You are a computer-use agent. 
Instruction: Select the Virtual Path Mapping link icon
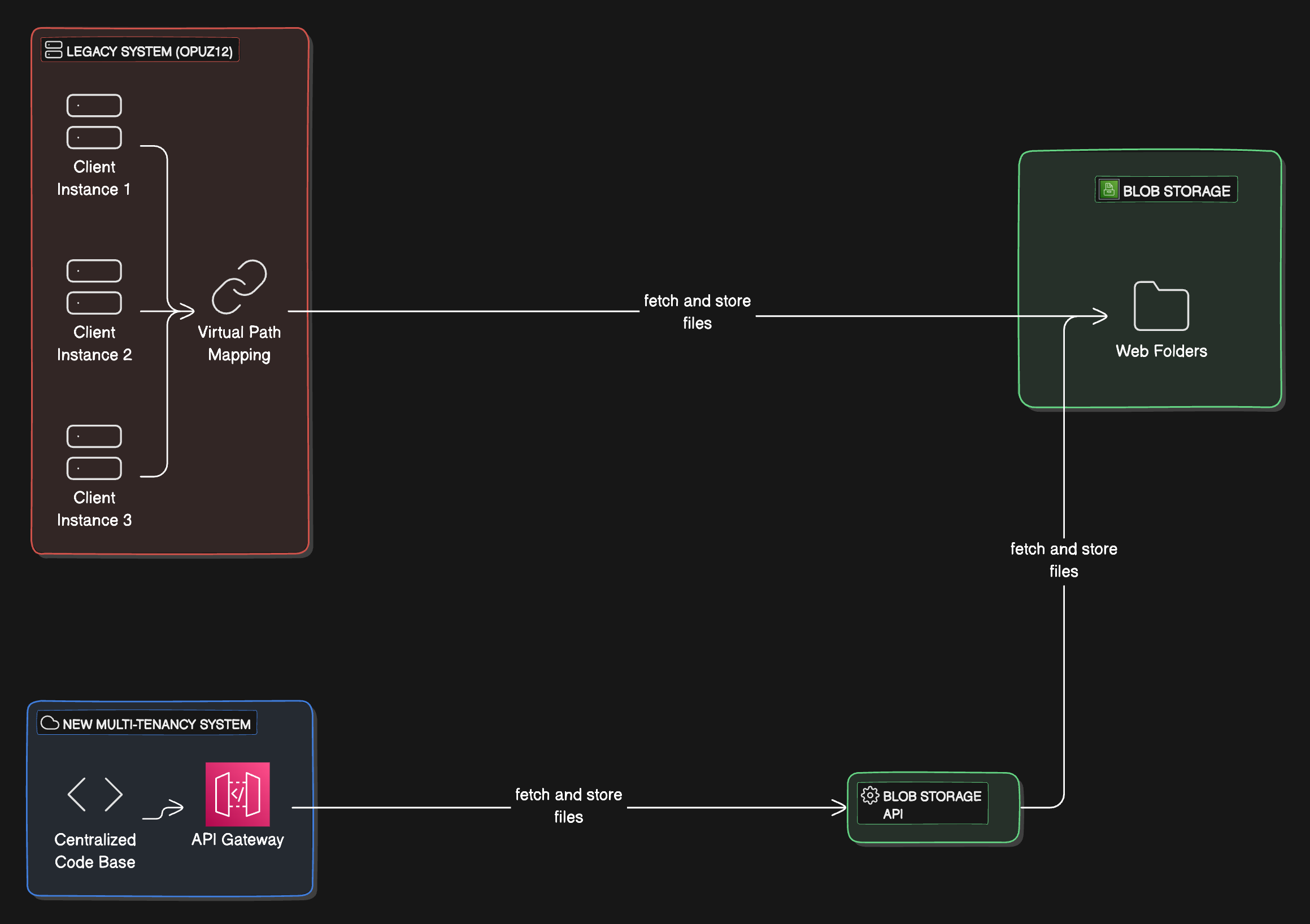239,287
